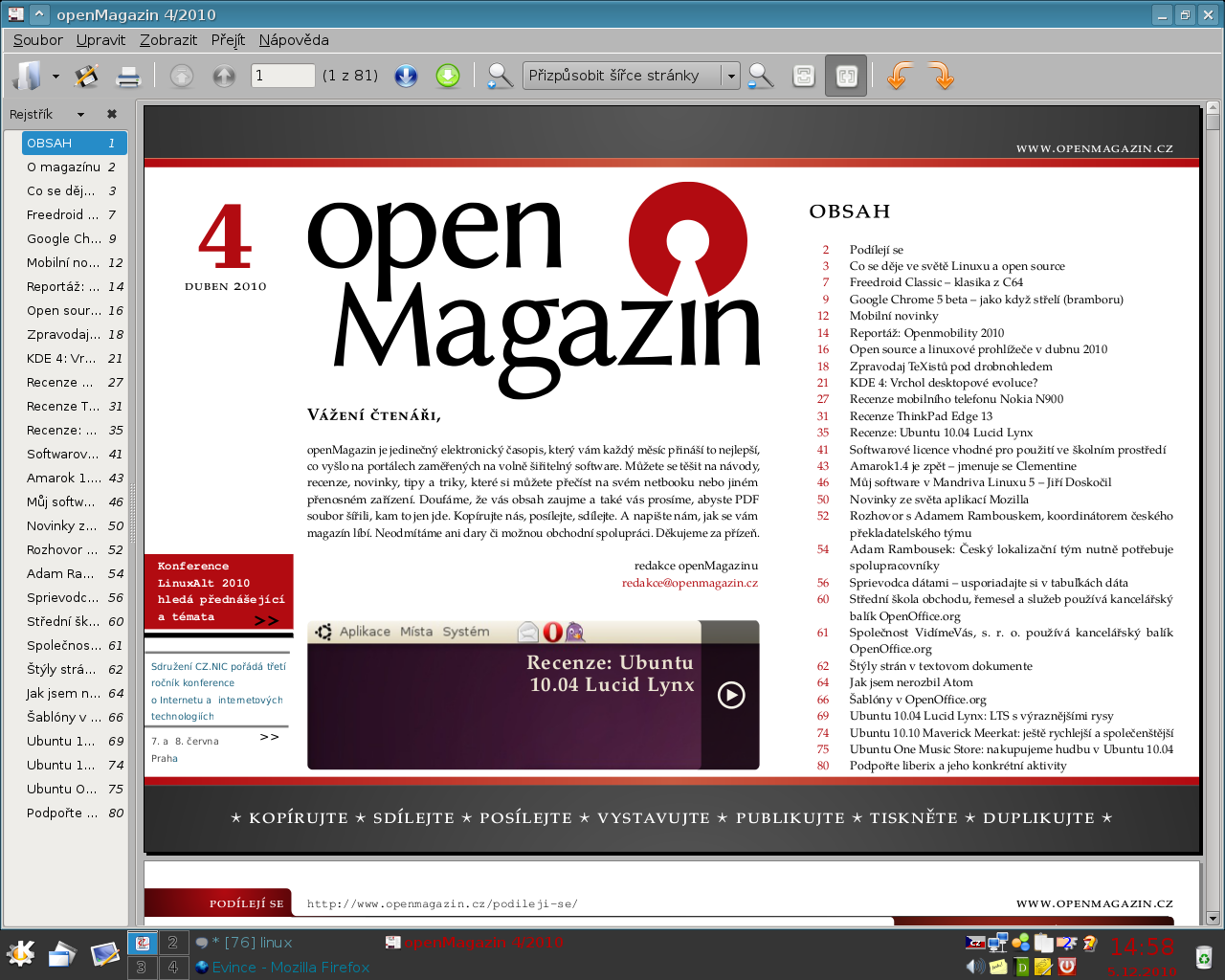The width and height of the screenshot is (1225, 980).
Task: Toggle fit page width mode
Action: [x=846, y=76]
